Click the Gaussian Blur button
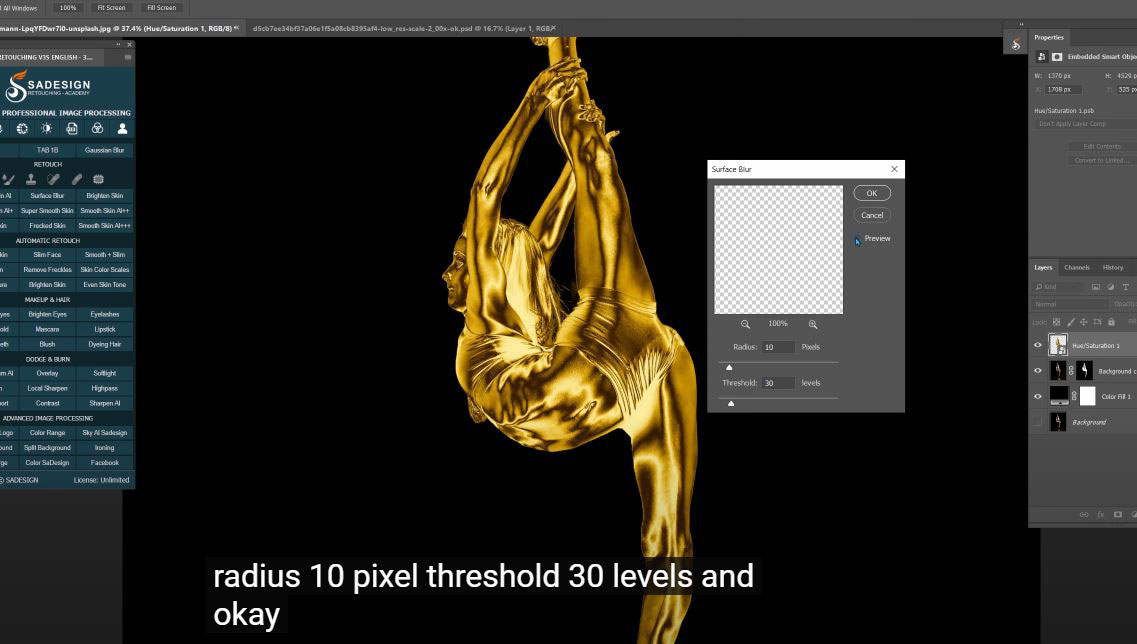 pyautogui.click(x=104, y=150)
